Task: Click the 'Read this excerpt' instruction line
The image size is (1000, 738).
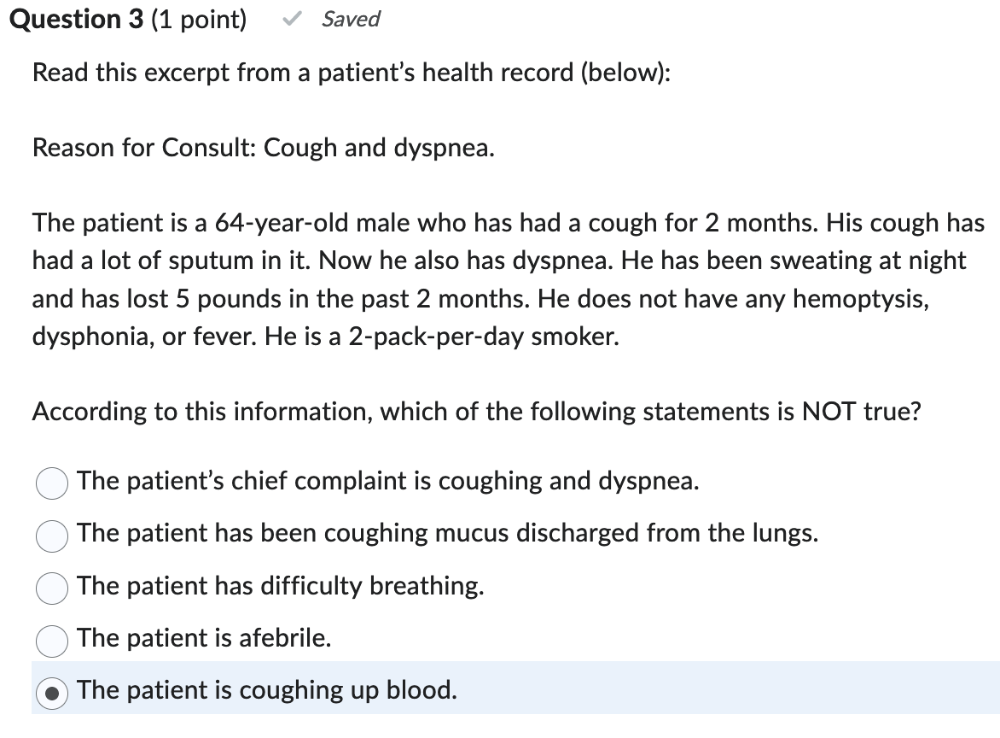Action: point(350,73)
